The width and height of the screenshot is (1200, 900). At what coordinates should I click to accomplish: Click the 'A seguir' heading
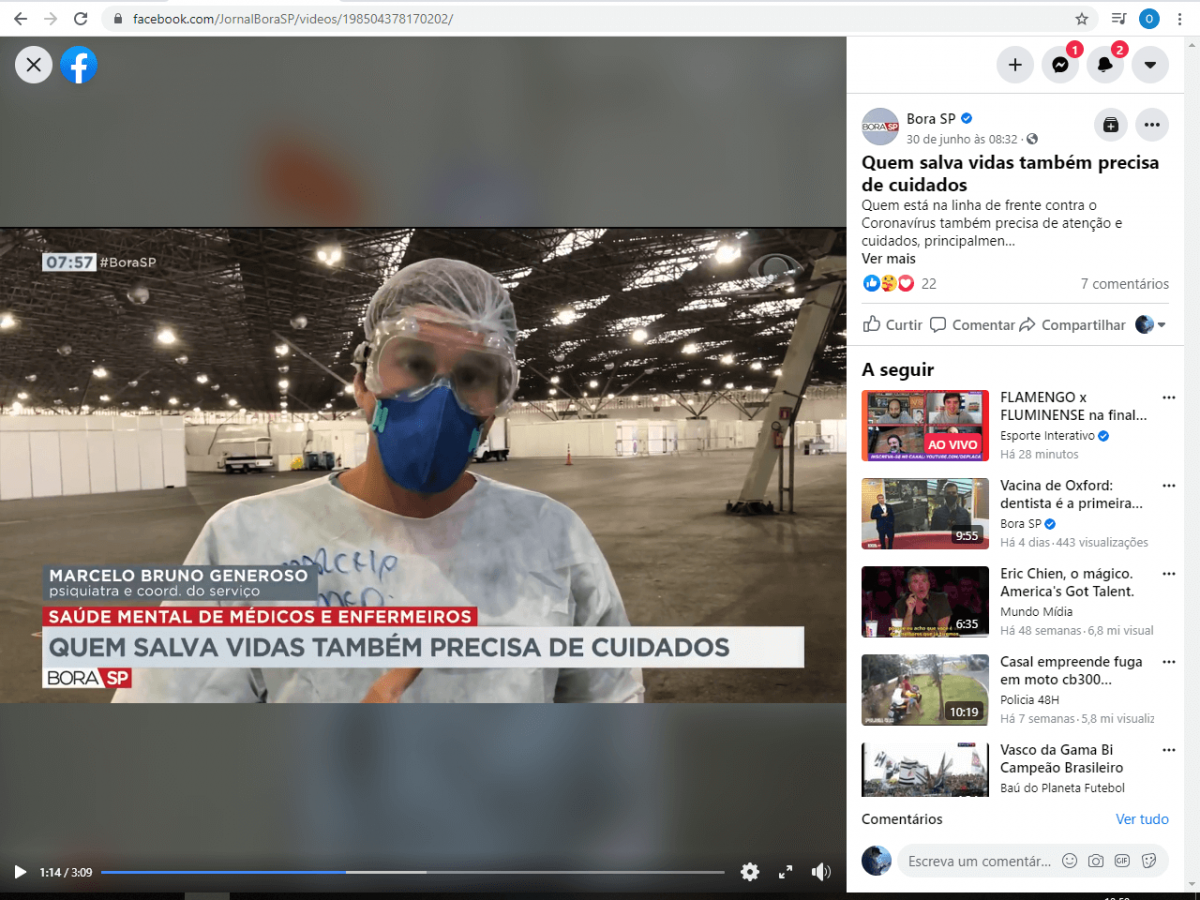pyautogui.click(x=898, y=371)
